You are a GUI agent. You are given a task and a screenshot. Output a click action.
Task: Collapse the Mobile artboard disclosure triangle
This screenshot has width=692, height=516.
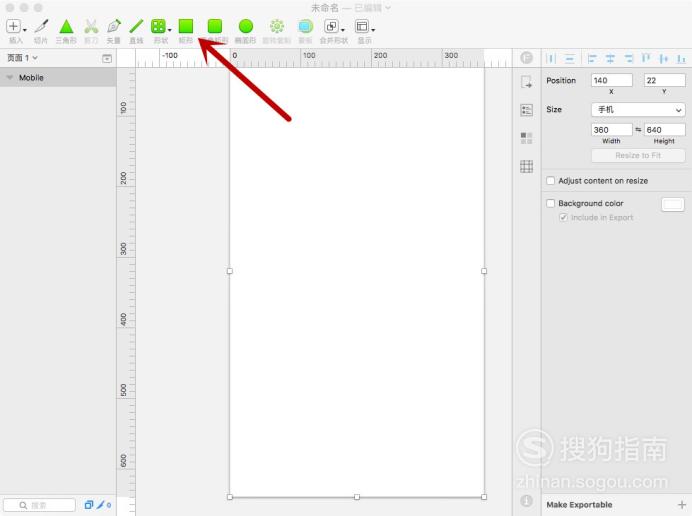click(x=10, y=77)
